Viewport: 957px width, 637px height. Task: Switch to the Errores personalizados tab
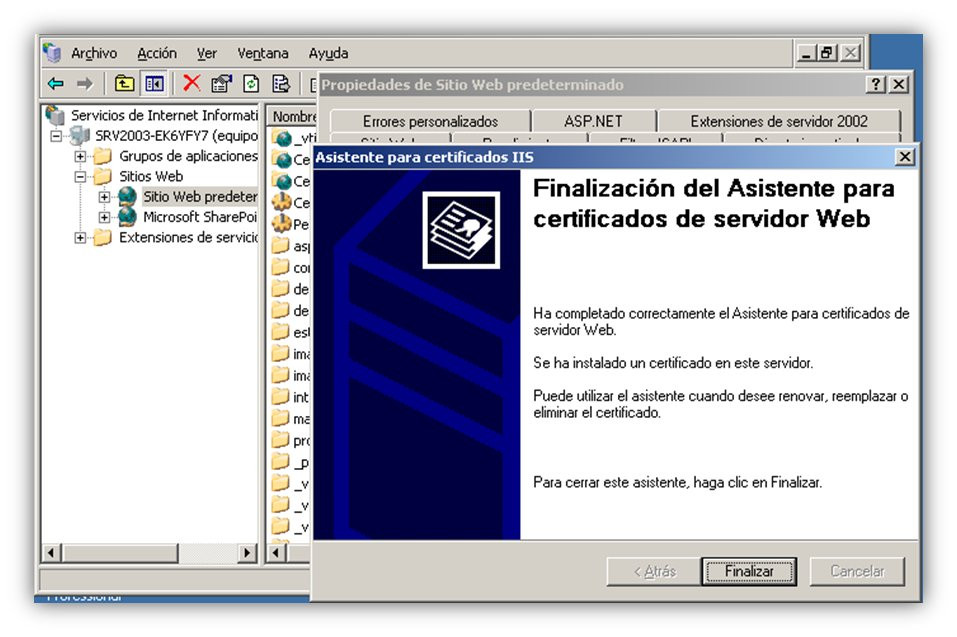430,121
